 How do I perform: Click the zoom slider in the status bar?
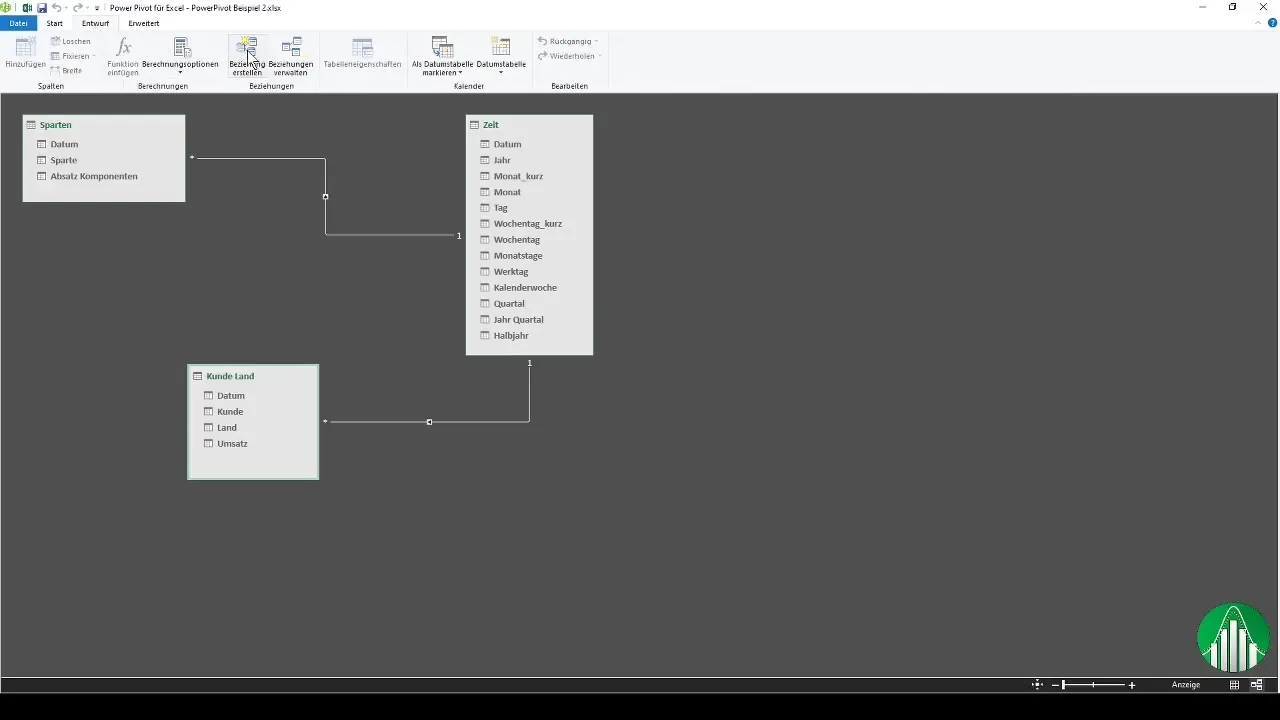(1093, 685)
